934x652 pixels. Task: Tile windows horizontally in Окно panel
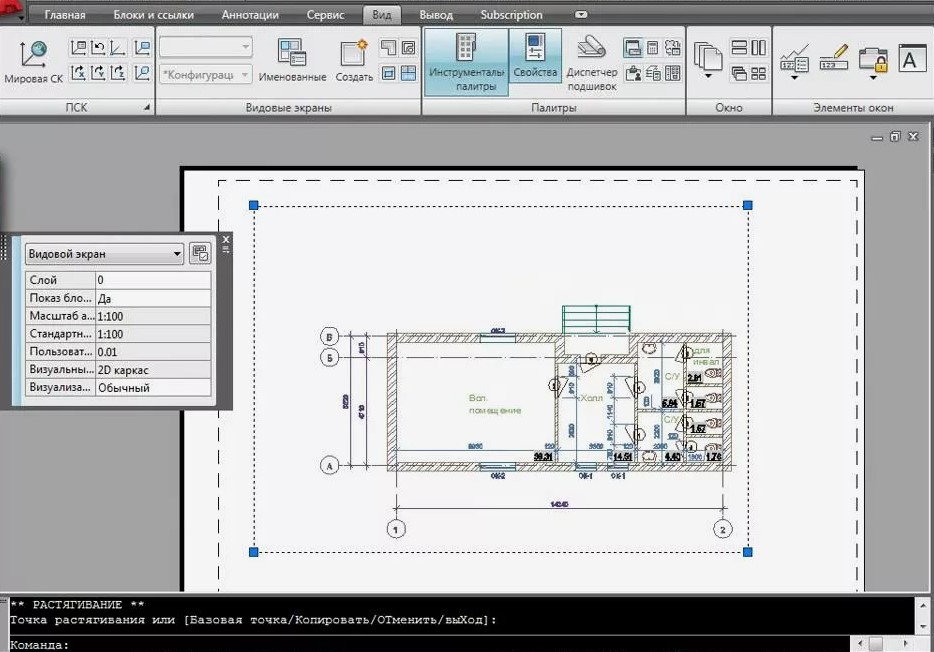[739, 48]
